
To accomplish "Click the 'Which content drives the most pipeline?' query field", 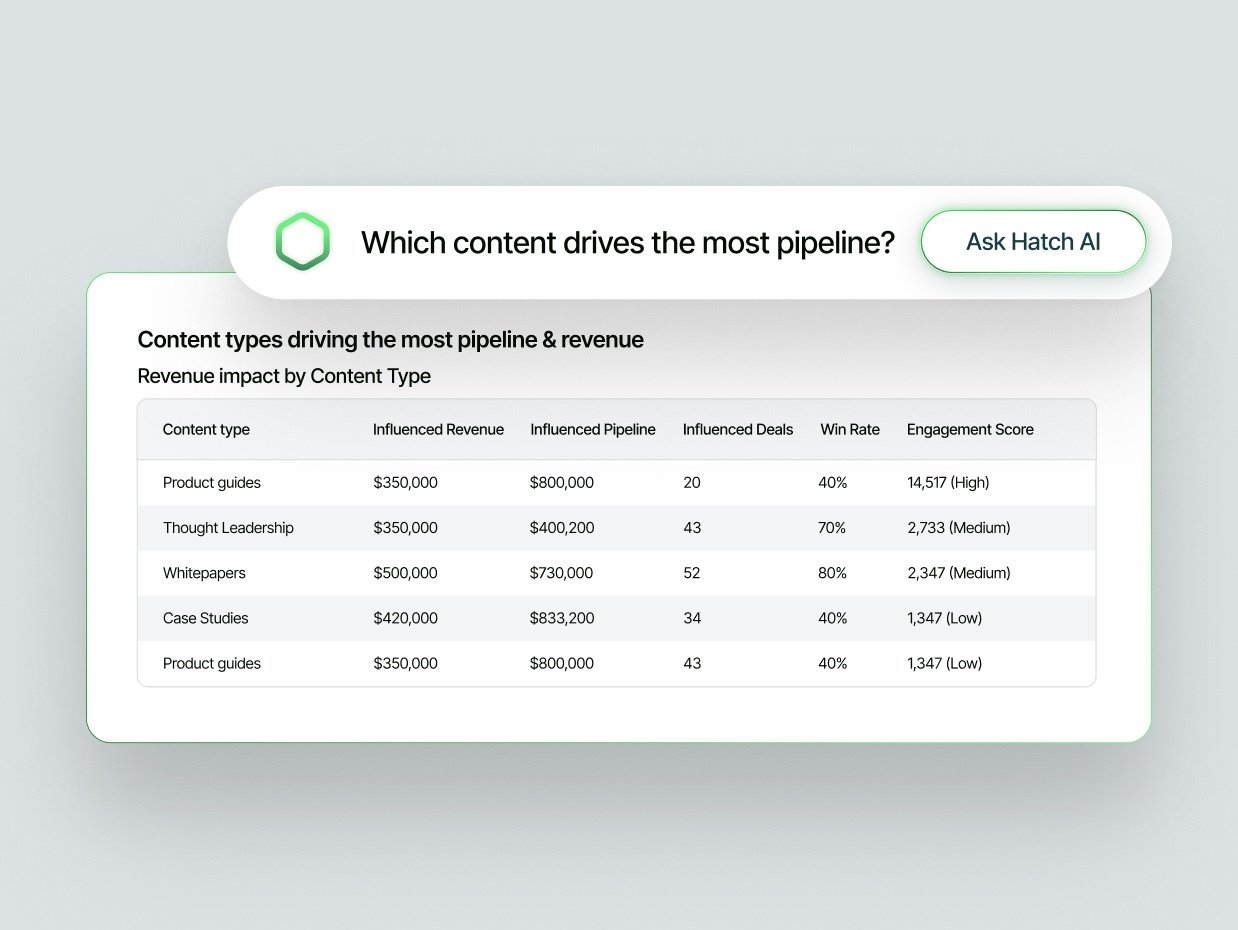I will coord(627,242).
